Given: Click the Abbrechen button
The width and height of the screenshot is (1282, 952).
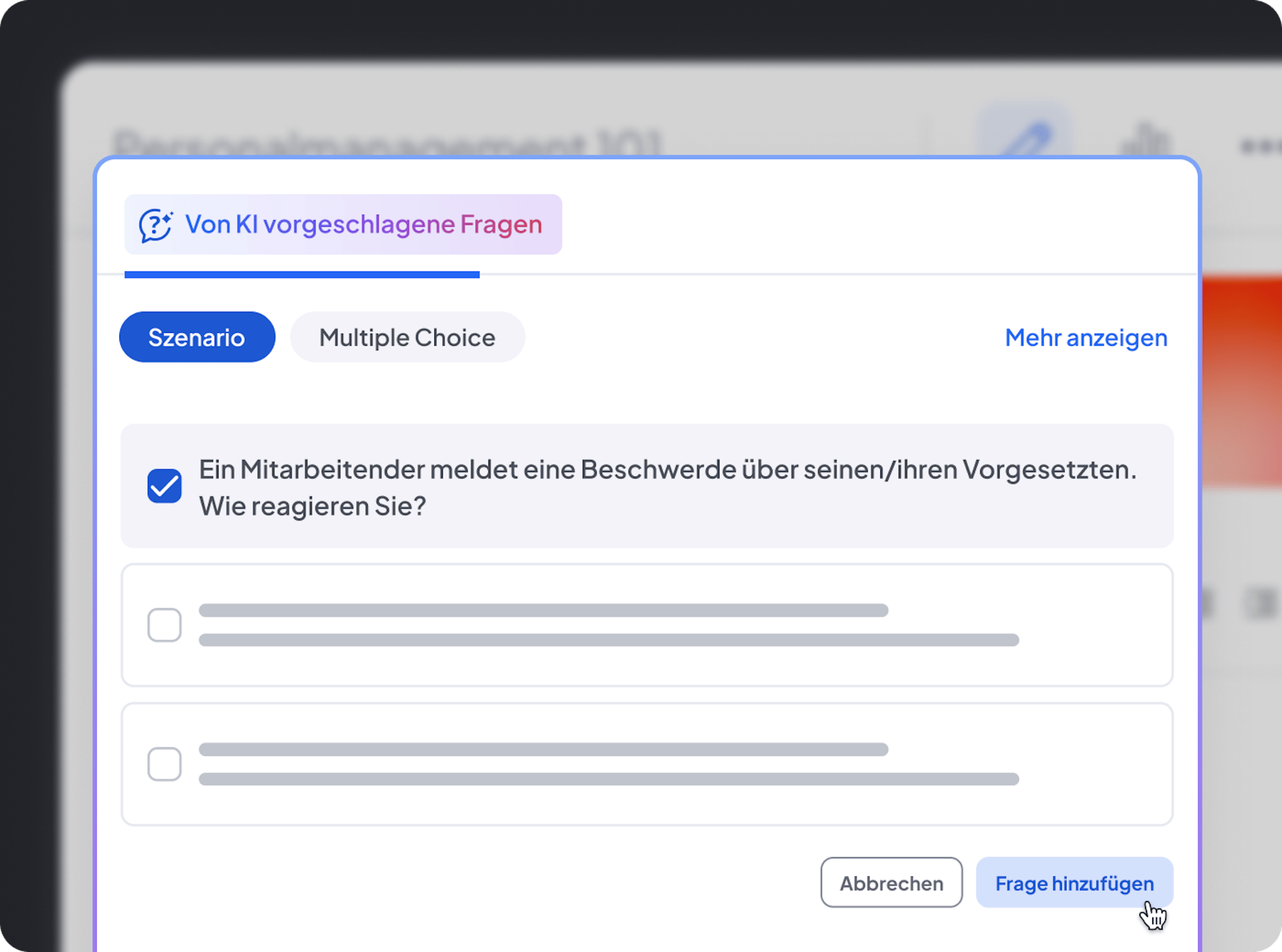Looking at the screenshot, I should tap(891, 882).
